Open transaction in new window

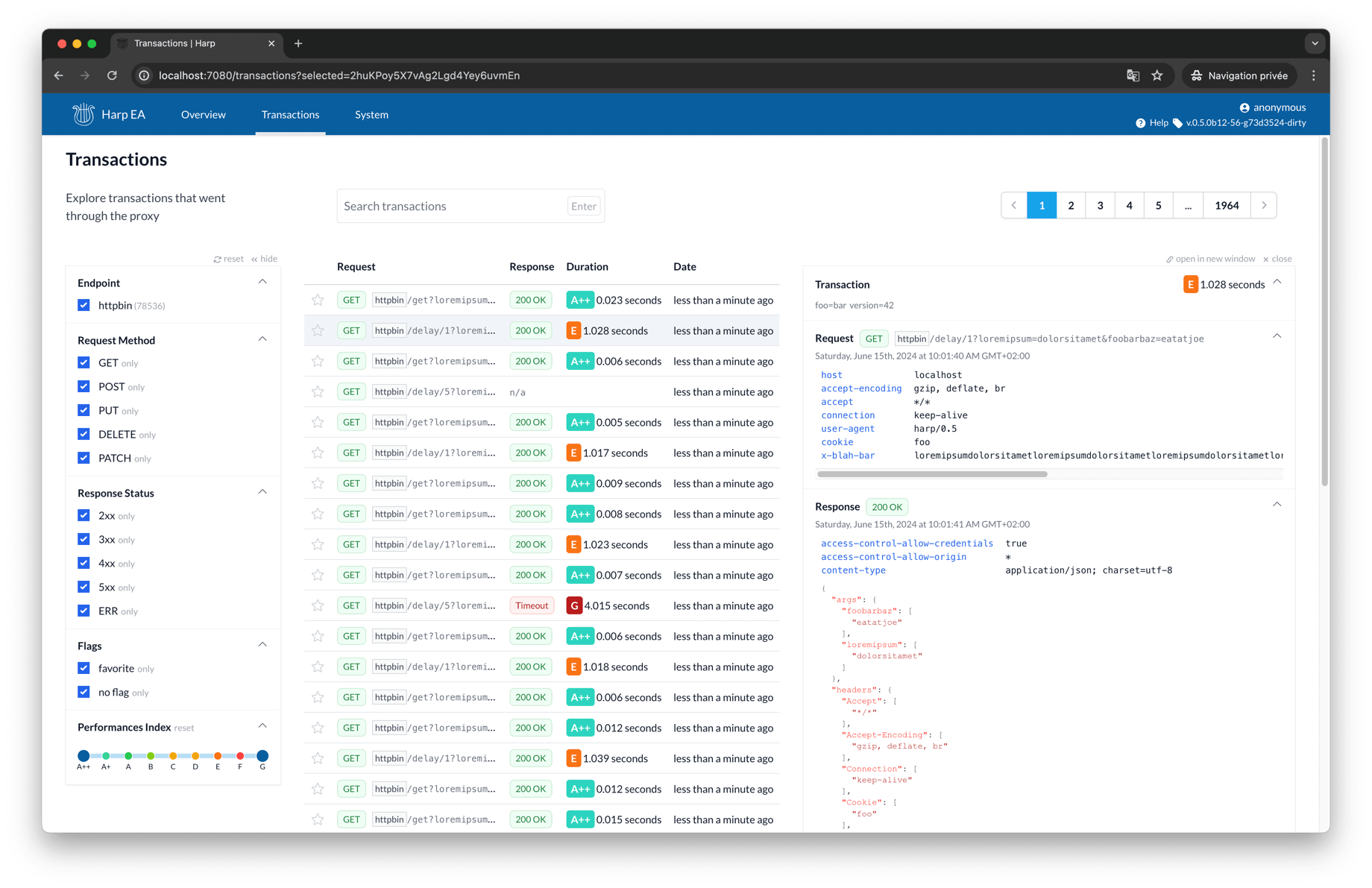[1211, 259]
